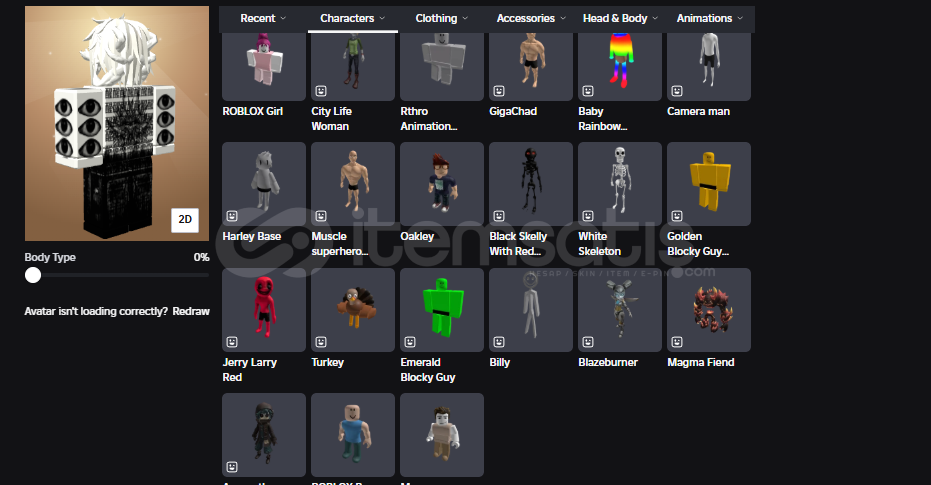The height and width of the screenshot is (485, 931).
Task: Adjust the Body Type slider handle
Action: [x=33, y=275]
